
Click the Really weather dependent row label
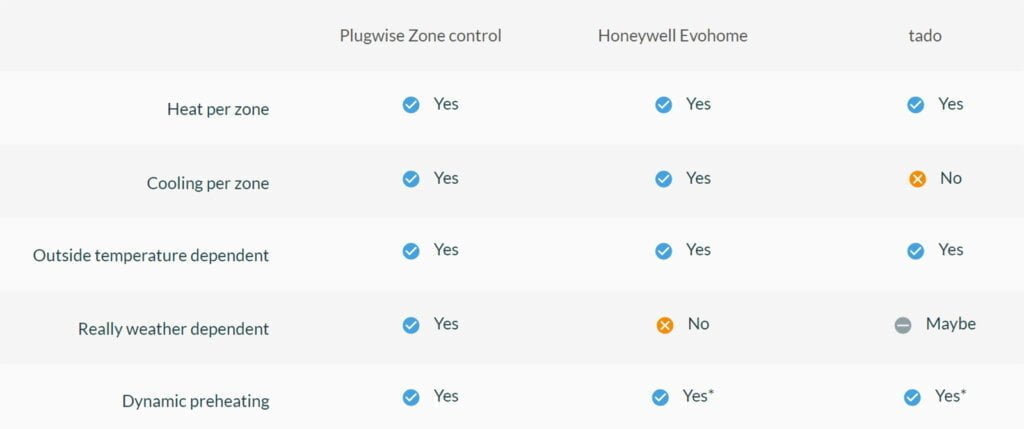[x=173, y=328]
